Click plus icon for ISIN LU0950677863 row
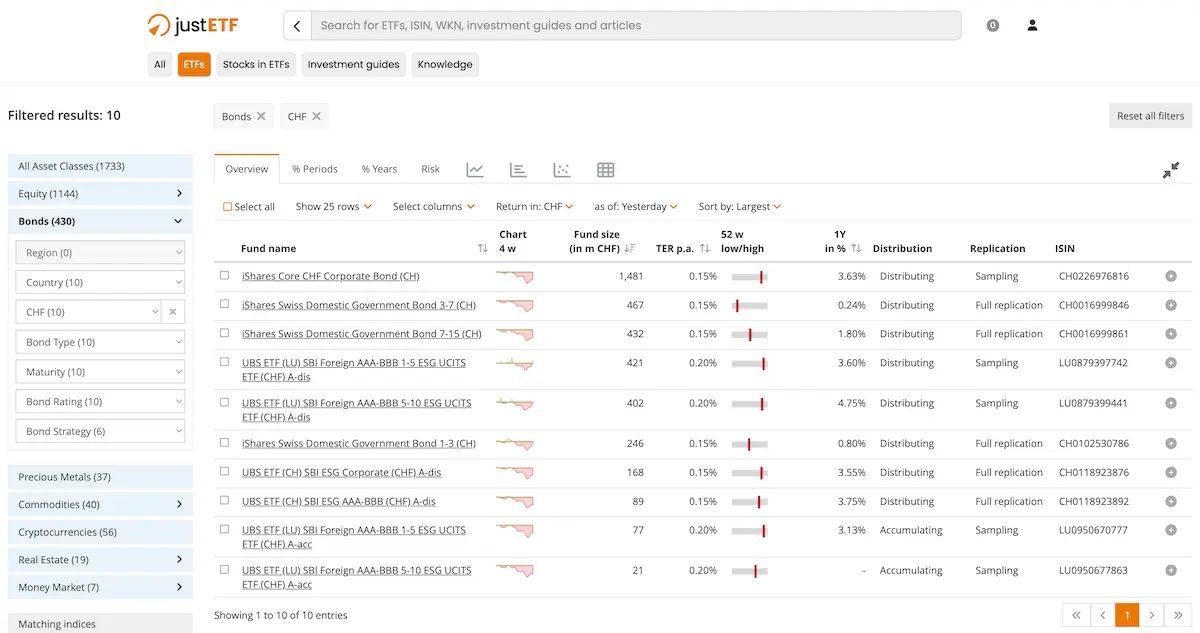The width and height of the screenshot is (1200, 633). click(x=1171, y=570)
